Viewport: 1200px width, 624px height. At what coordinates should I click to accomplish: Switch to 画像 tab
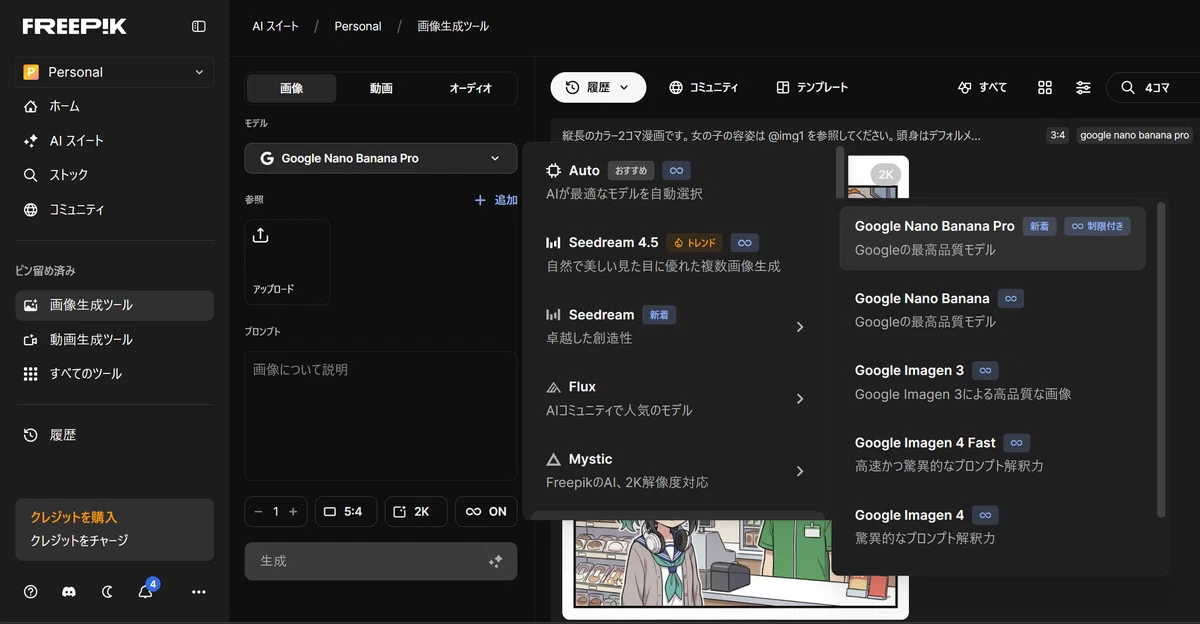click(292, 88)
